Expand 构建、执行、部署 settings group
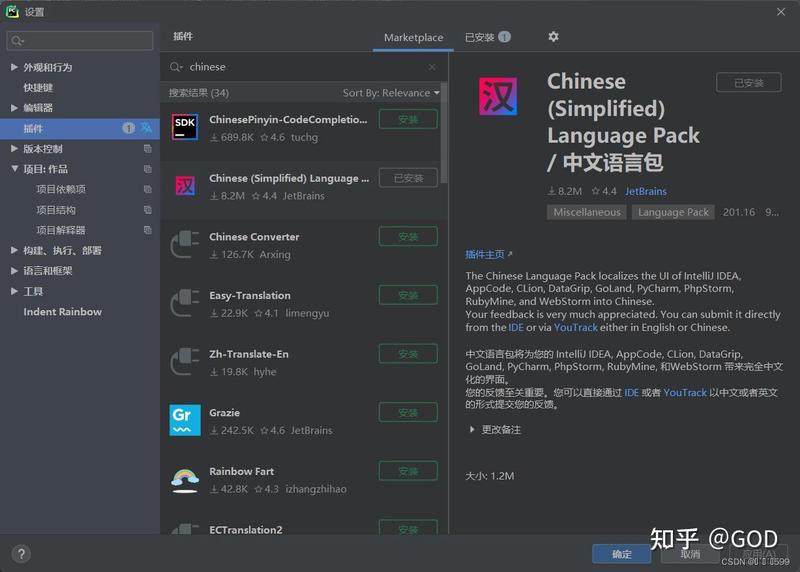Image resolution: width=800 pixels, height=572 pixels. (x=14, y=250)
